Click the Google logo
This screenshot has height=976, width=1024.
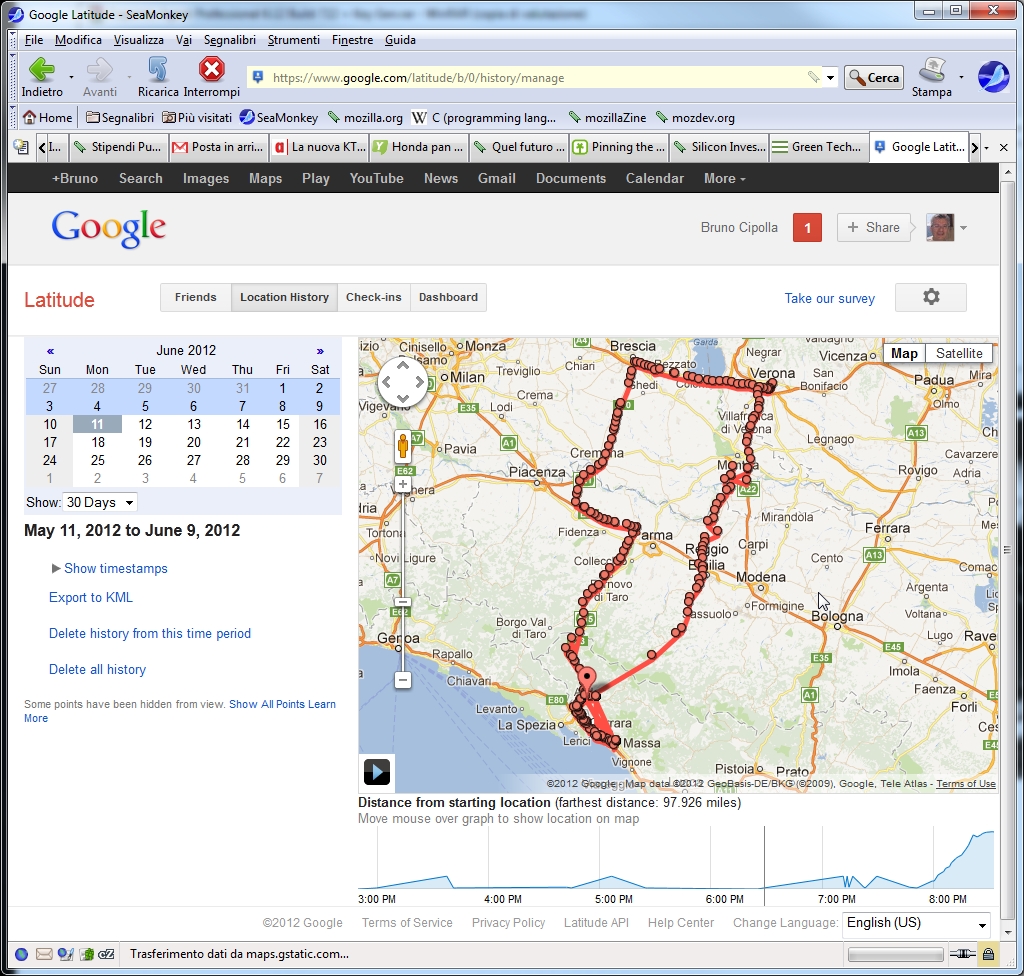click(x=108, y=228)
